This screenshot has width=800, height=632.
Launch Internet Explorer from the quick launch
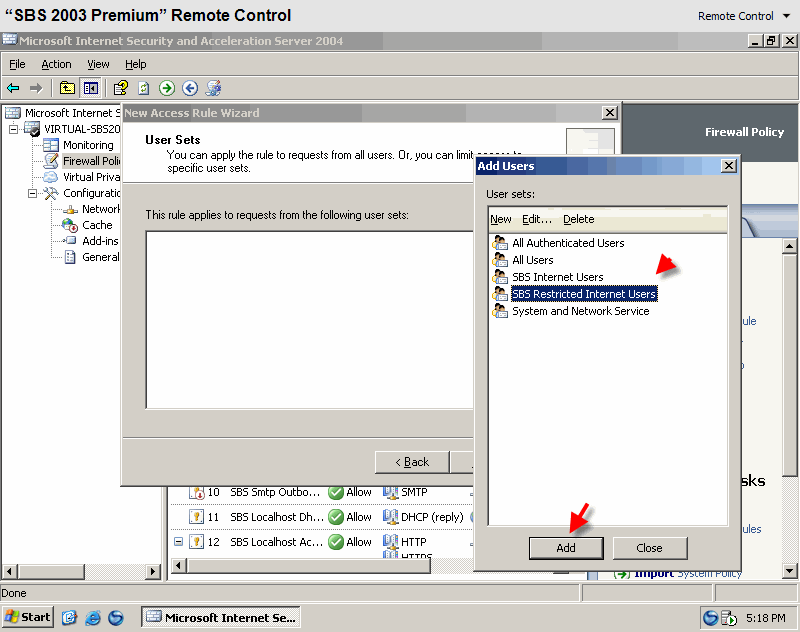(93, 618)
